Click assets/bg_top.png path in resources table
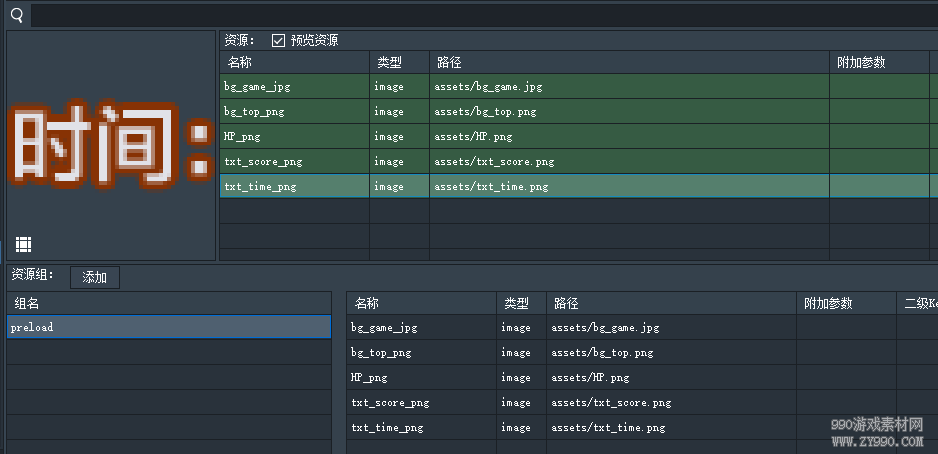938x454 pixels. tap(485, 112)
